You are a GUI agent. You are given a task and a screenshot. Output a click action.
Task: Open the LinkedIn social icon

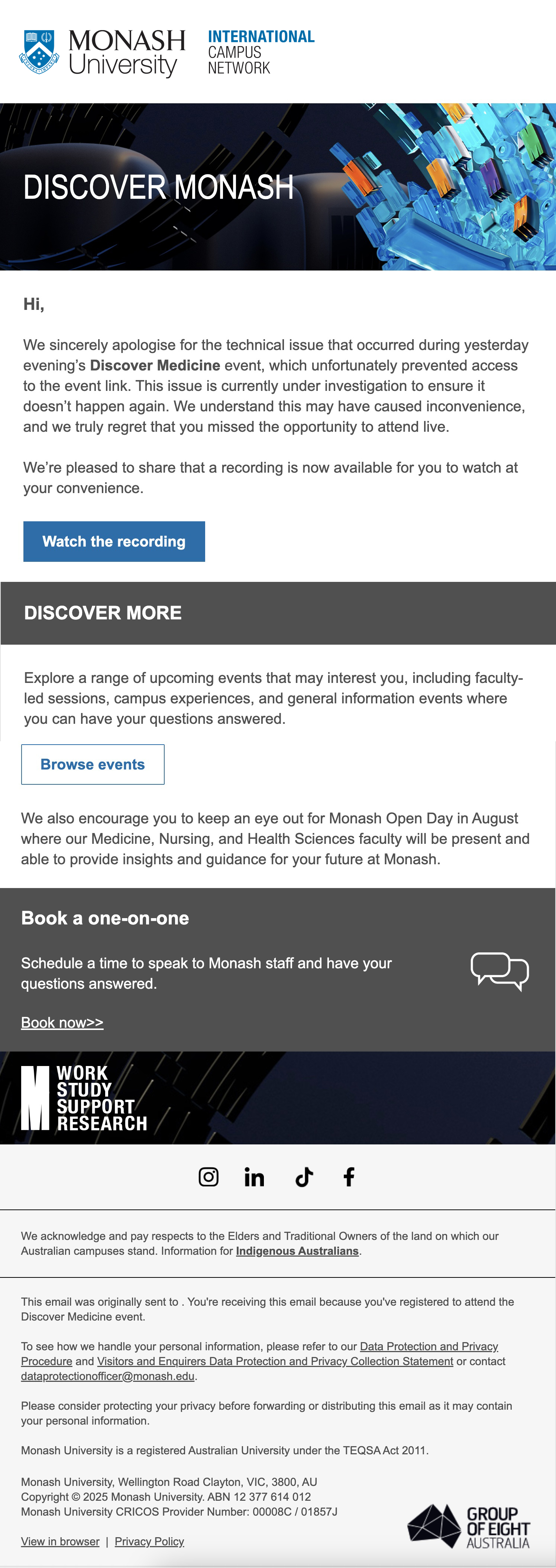point(254,1177)
